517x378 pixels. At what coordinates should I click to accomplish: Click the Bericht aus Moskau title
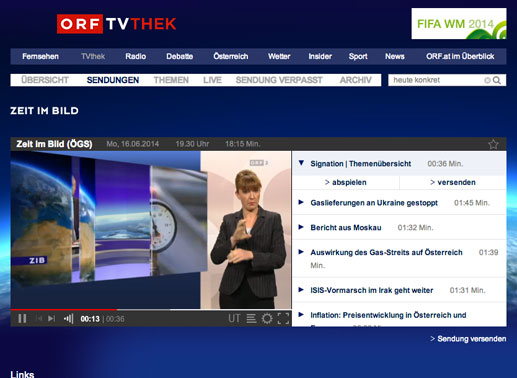click(x=346, y=227)
